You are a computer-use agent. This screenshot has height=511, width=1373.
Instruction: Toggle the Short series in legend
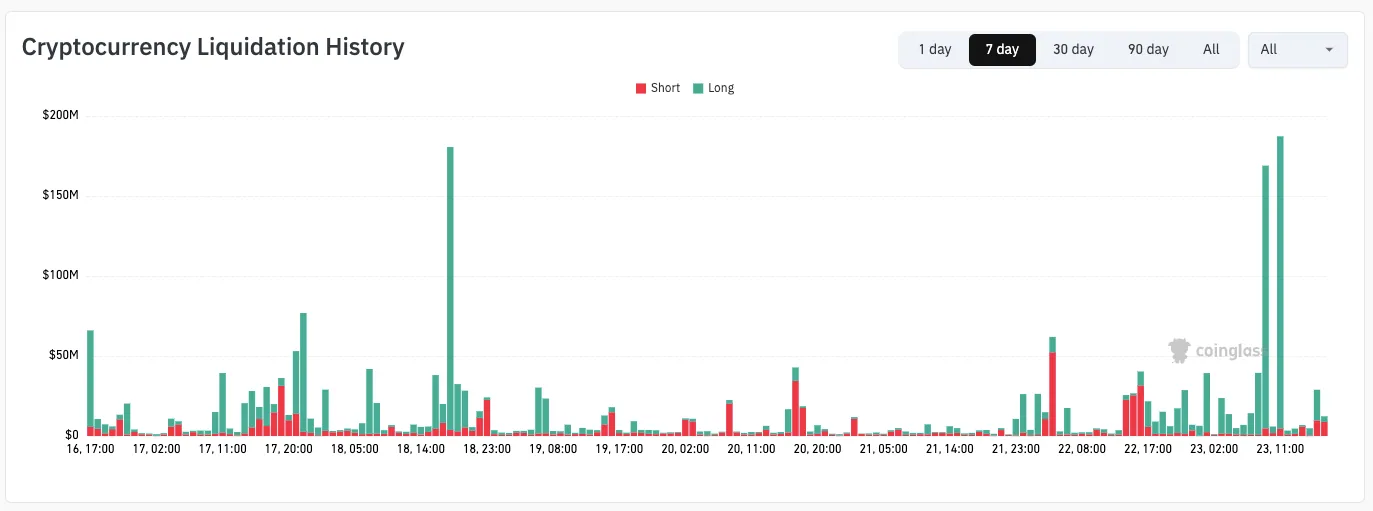657,88
